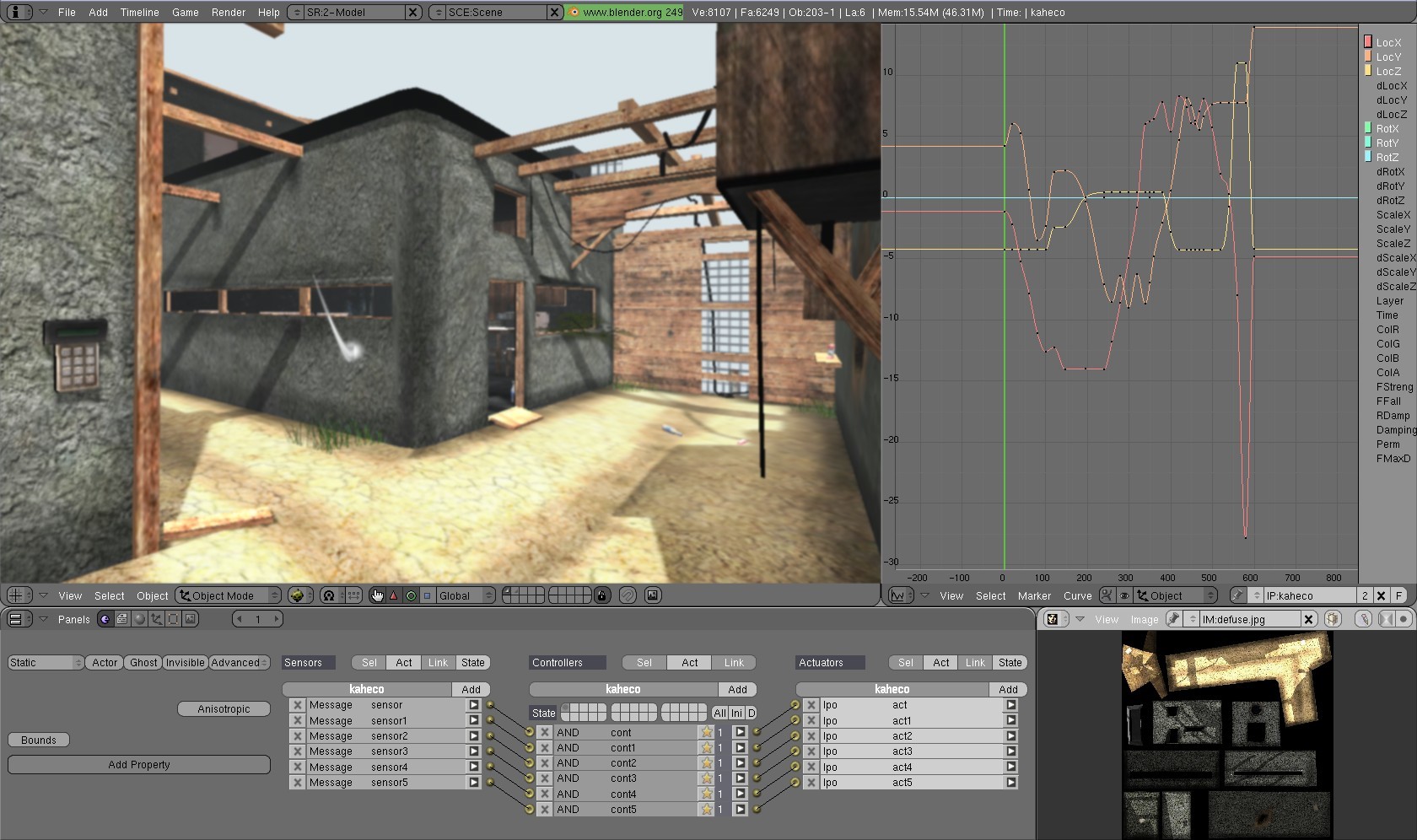This screenshot has width=1417, height=840.
Task: Click the Object context icon in Panels header
Action: point(156,619)
